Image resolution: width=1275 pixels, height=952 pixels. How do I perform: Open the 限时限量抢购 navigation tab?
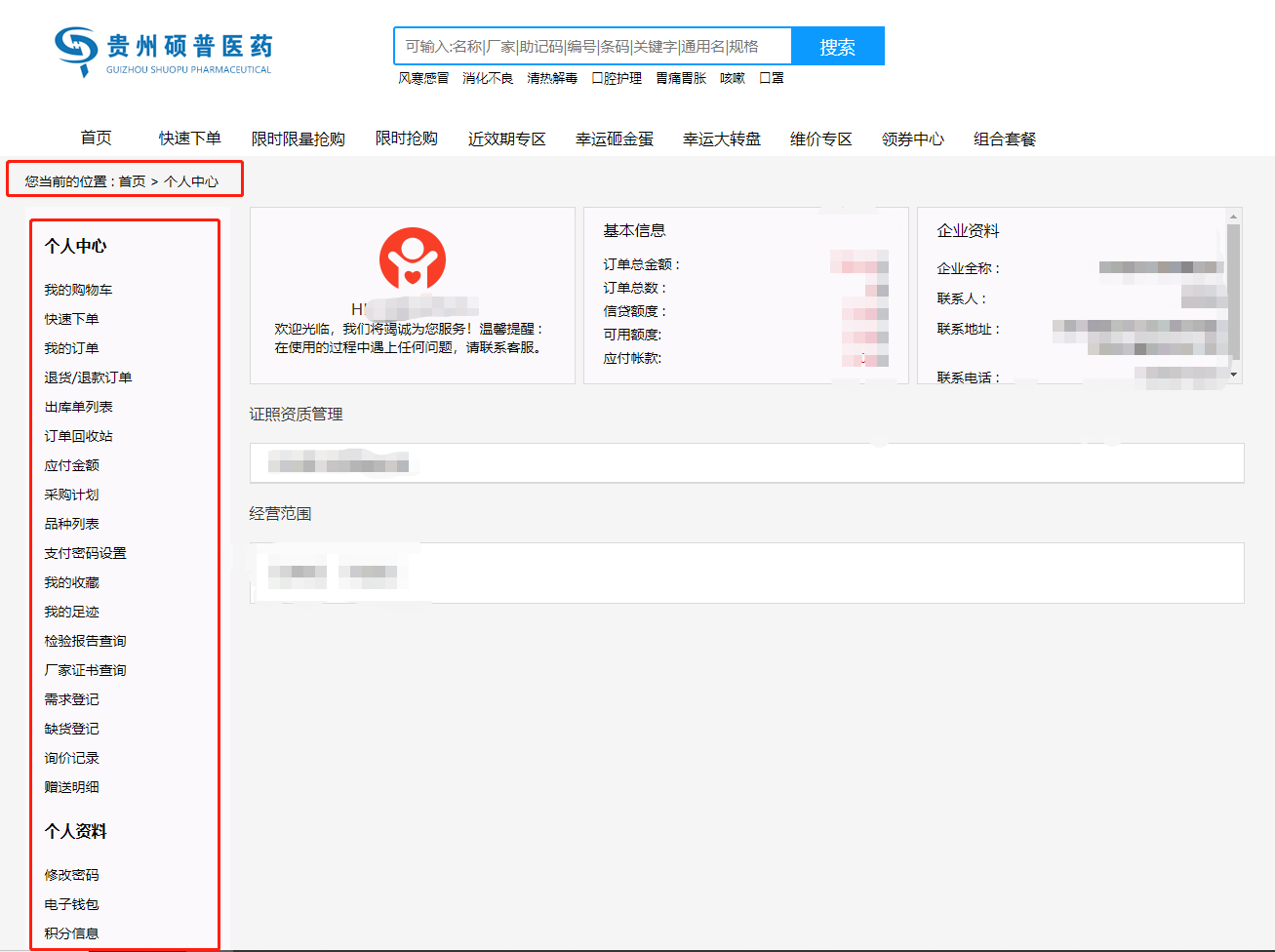299,139
